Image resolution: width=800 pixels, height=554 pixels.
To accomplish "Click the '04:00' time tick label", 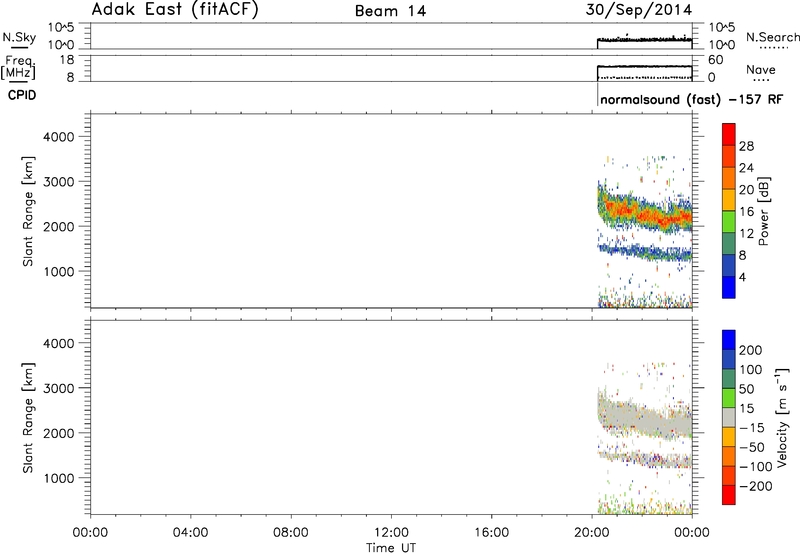I will click(190, 533).
